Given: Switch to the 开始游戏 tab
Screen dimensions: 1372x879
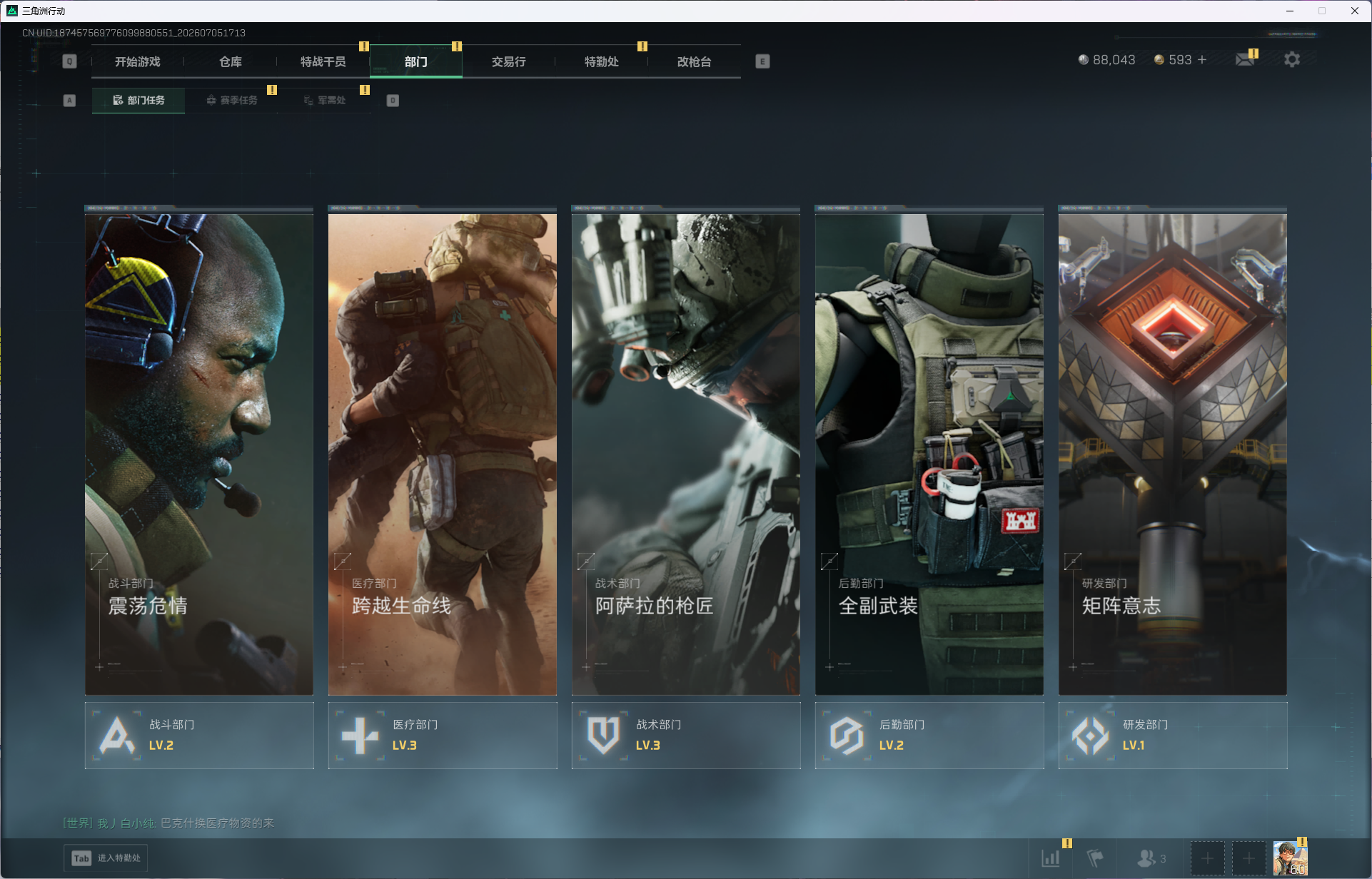Looking at the screenshot, I should tap(138, 62).
